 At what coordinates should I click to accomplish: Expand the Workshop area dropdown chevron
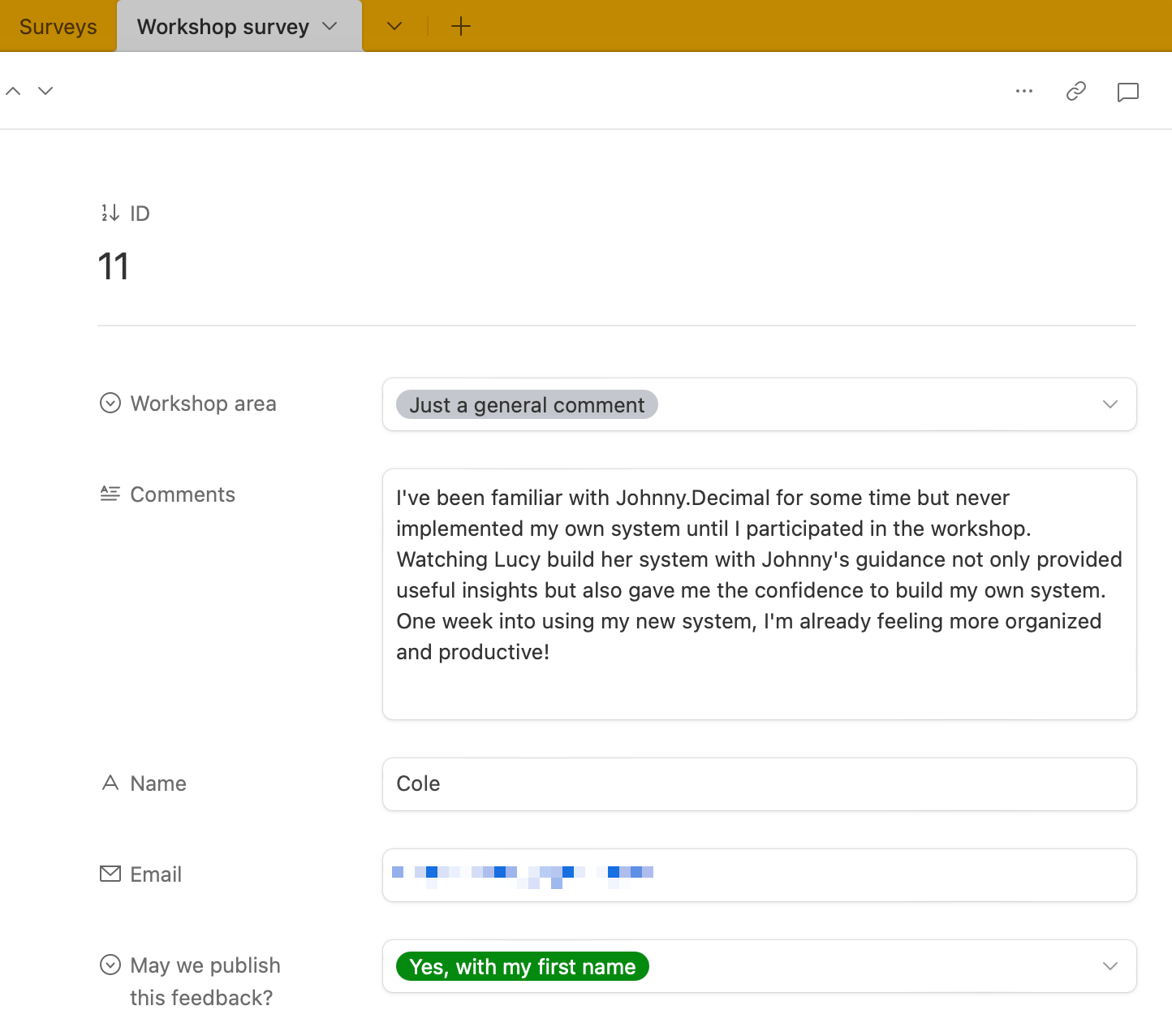point(1110,404)
